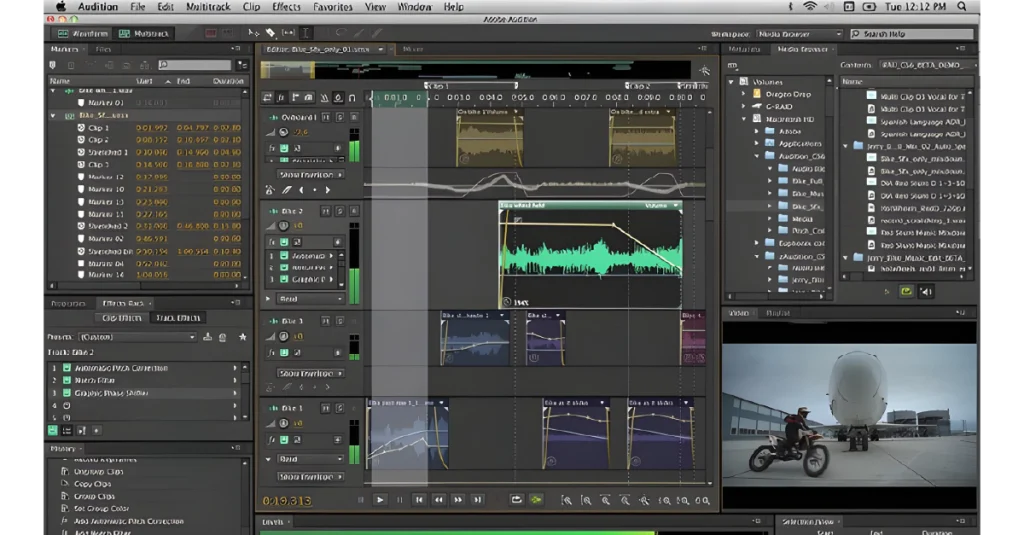The width and height of the screenshot is (1024, 535).
Task: Show Inputs/Outputs in track header toolbar
Action: pyautogui.click(x=267, y=97)
